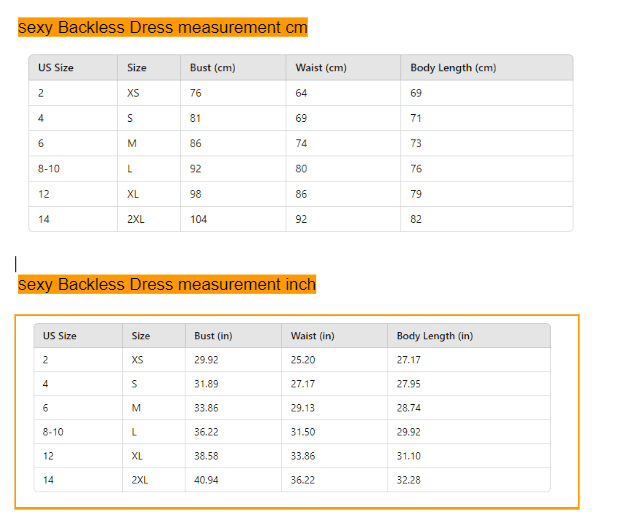
Task: Click the 38.58 bust value in XL row
Action: pyautogui.click(x=207, y=456)
